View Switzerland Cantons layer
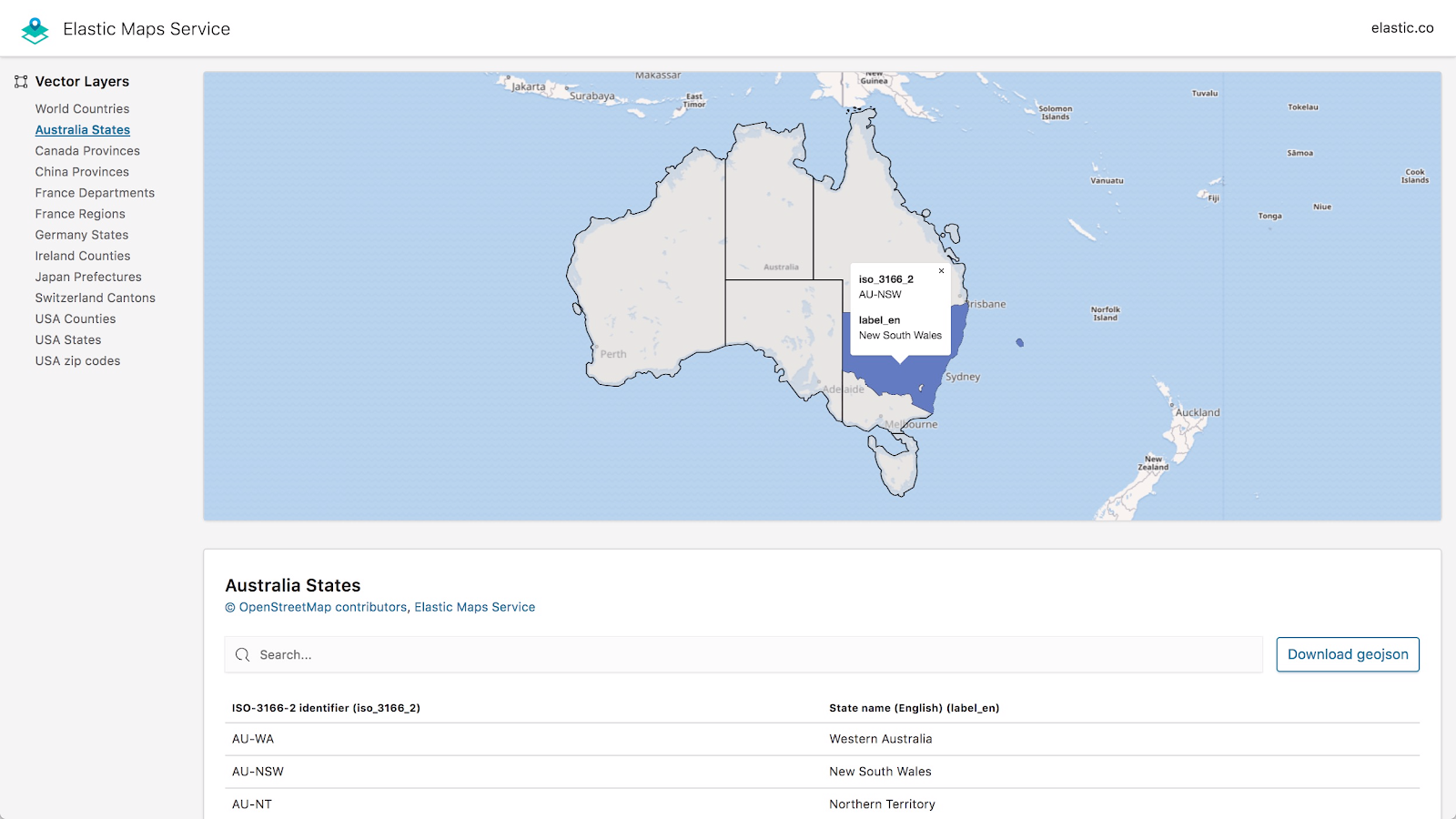 [95, 298]
